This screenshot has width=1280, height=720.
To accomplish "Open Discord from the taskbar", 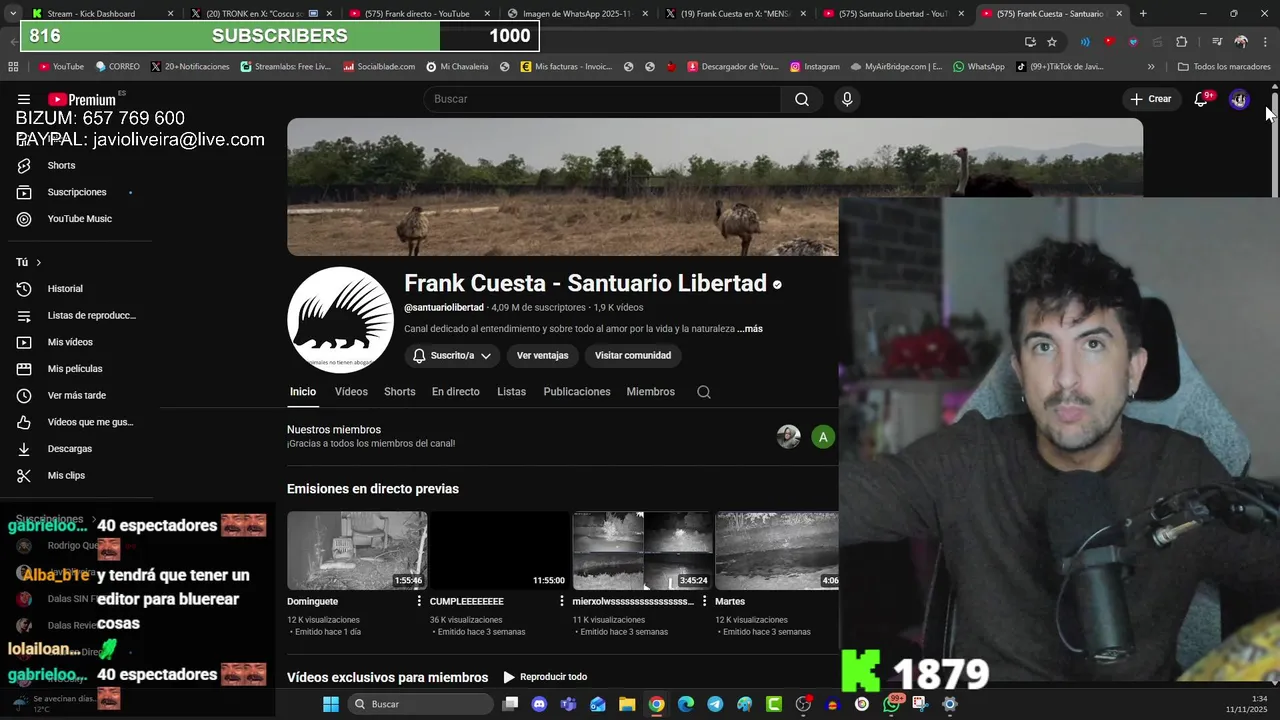I will click(539, 704).
